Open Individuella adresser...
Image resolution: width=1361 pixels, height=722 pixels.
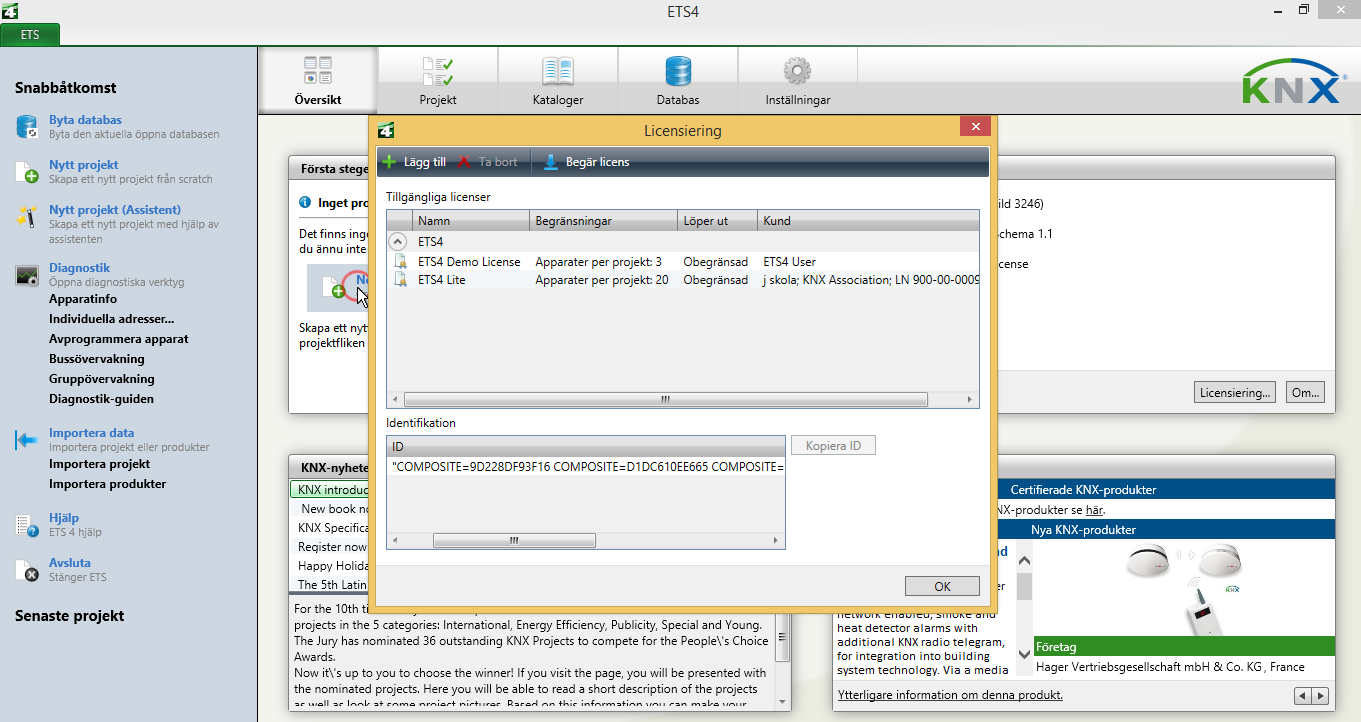112,319
